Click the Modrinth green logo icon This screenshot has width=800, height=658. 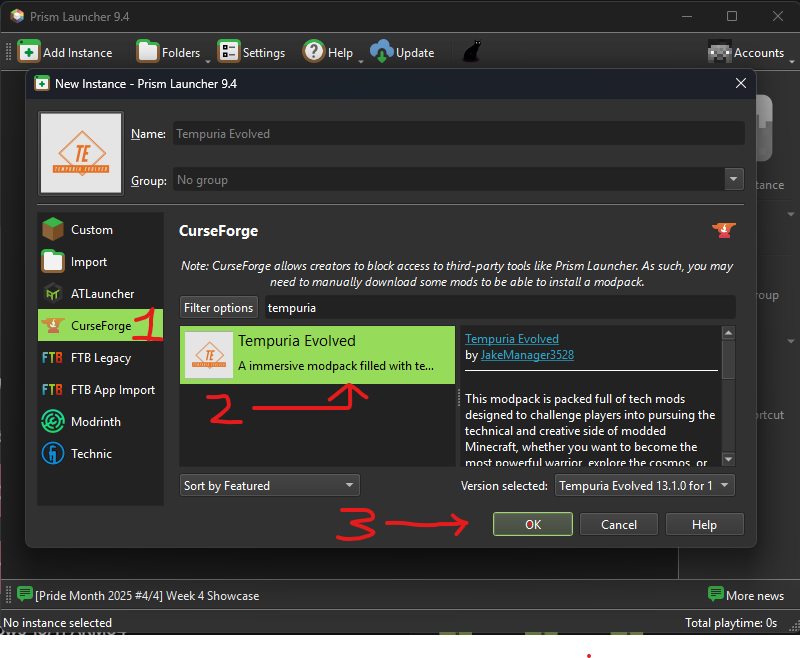tap(53, 421)
